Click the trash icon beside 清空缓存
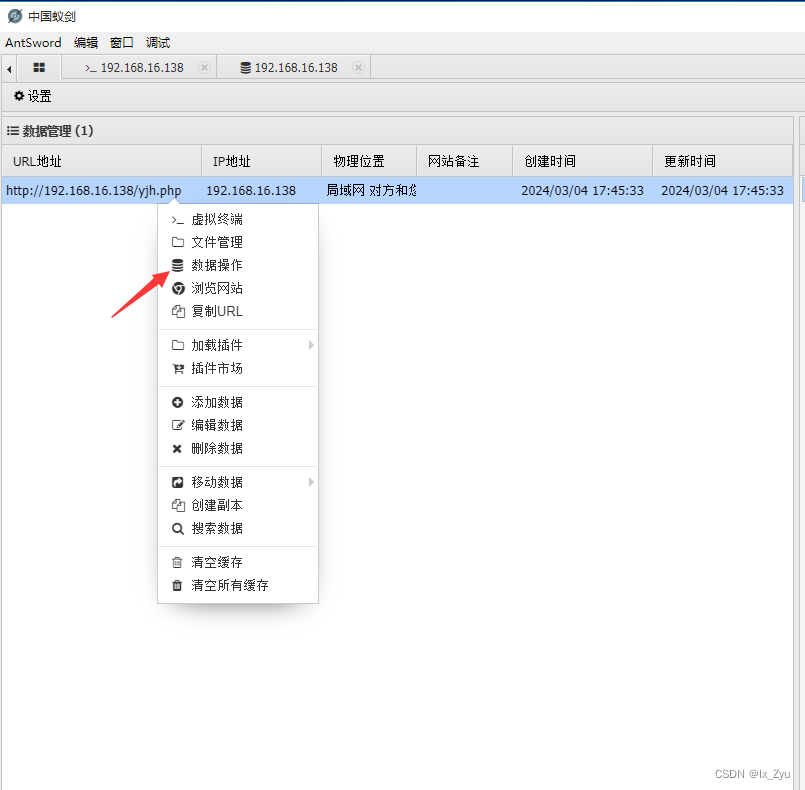805x790 pixels. coord(177,563)
